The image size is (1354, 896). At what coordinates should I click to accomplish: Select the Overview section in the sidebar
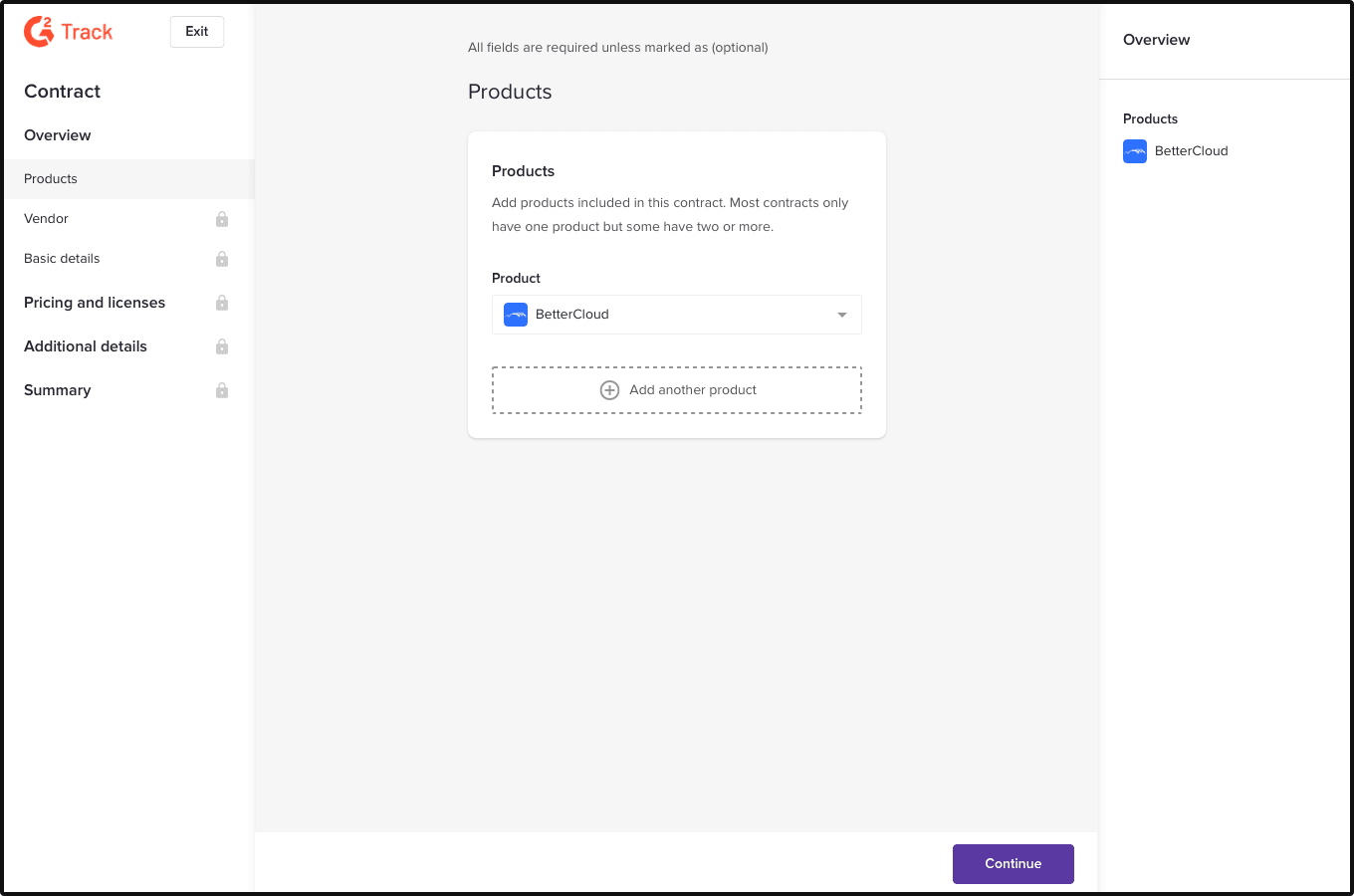pyautogui.click(x=58, y=135)
